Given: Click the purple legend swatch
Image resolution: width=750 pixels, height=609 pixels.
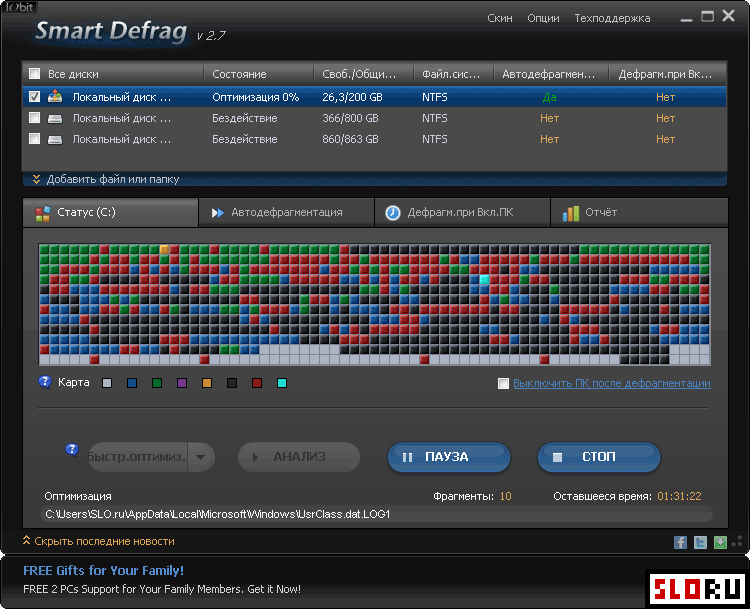Looking at the screenshot, I should tap(182, 383).
